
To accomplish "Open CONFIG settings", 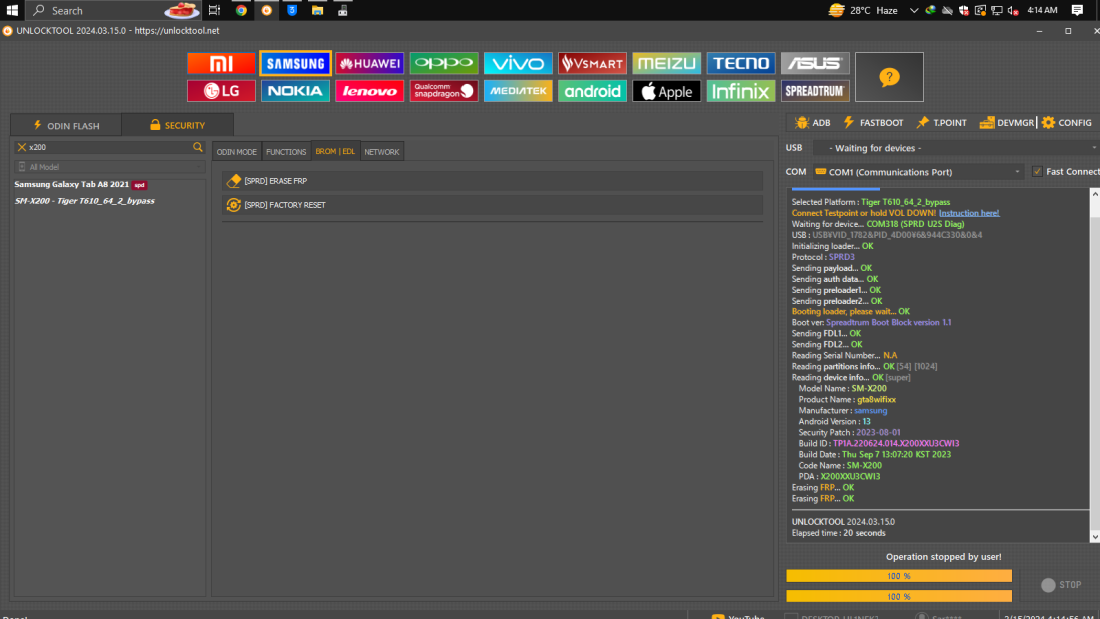I will [1066, 123].
